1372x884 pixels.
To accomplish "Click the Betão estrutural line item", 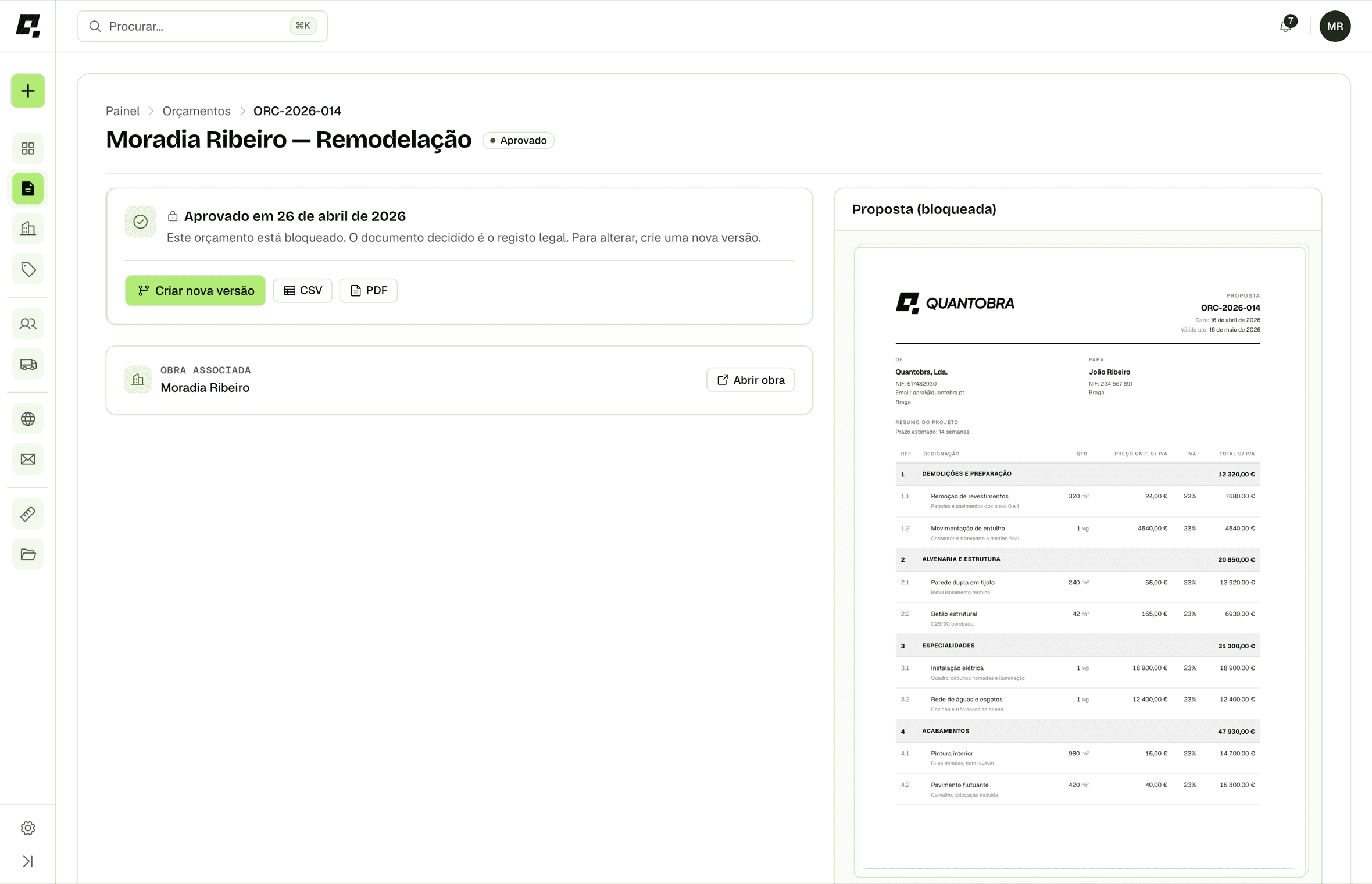I will 1077,619.
